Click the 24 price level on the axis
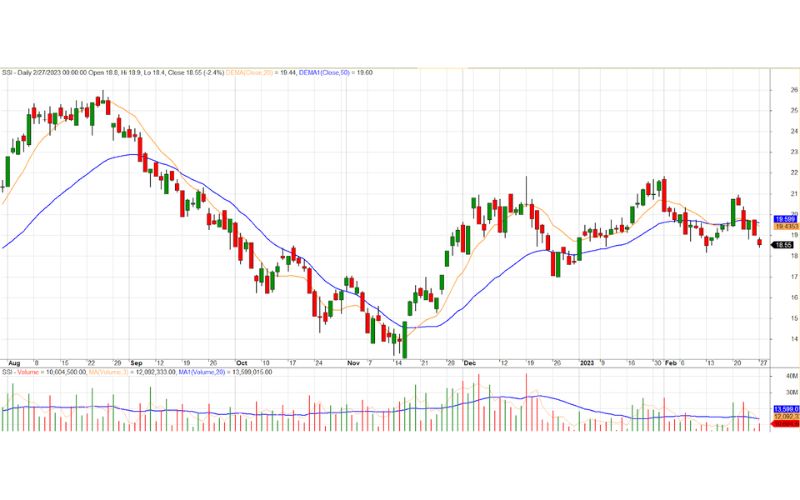 794,132
